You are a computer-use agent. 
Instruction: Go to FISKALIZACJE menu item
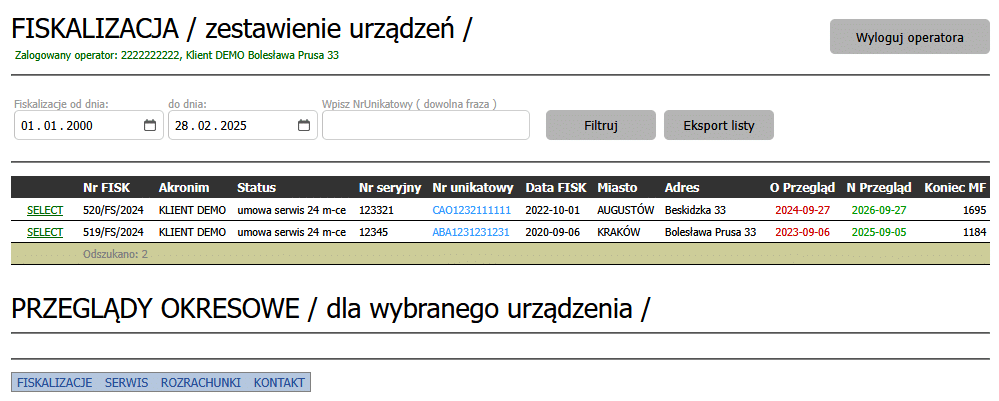point(55,383)
